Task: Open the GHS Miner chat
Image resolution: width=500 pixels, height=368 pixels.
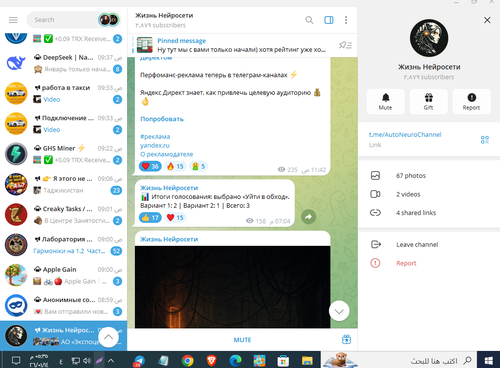Action: 63,154
